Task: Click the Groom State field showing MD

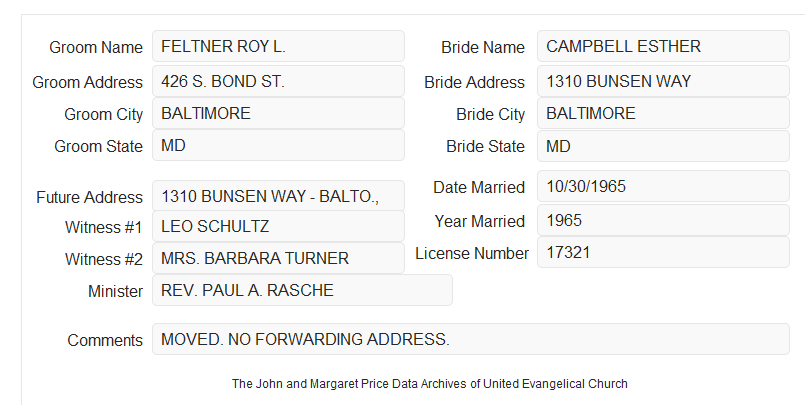Action: [278, 145]
